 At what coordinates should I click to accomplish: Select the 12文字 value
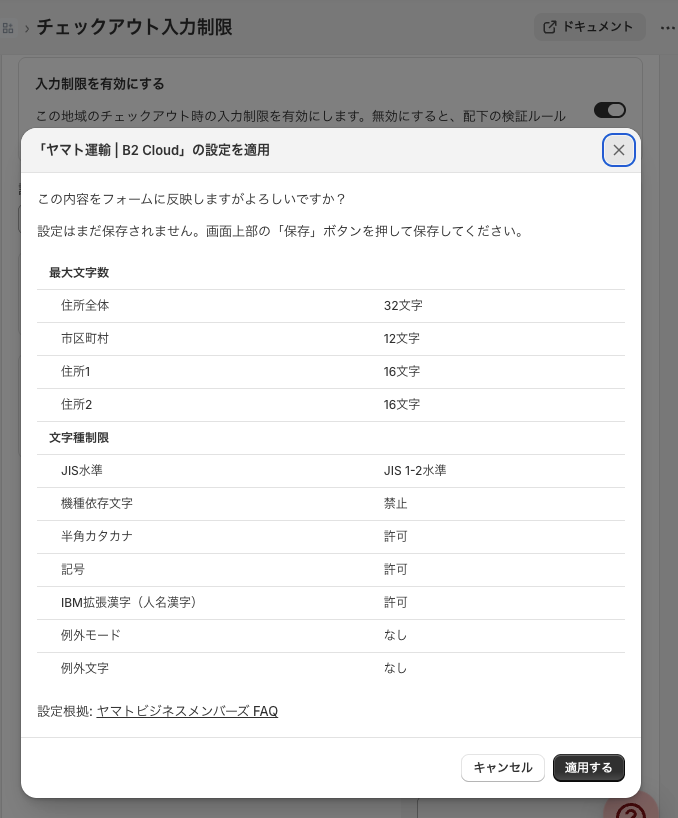402,338
